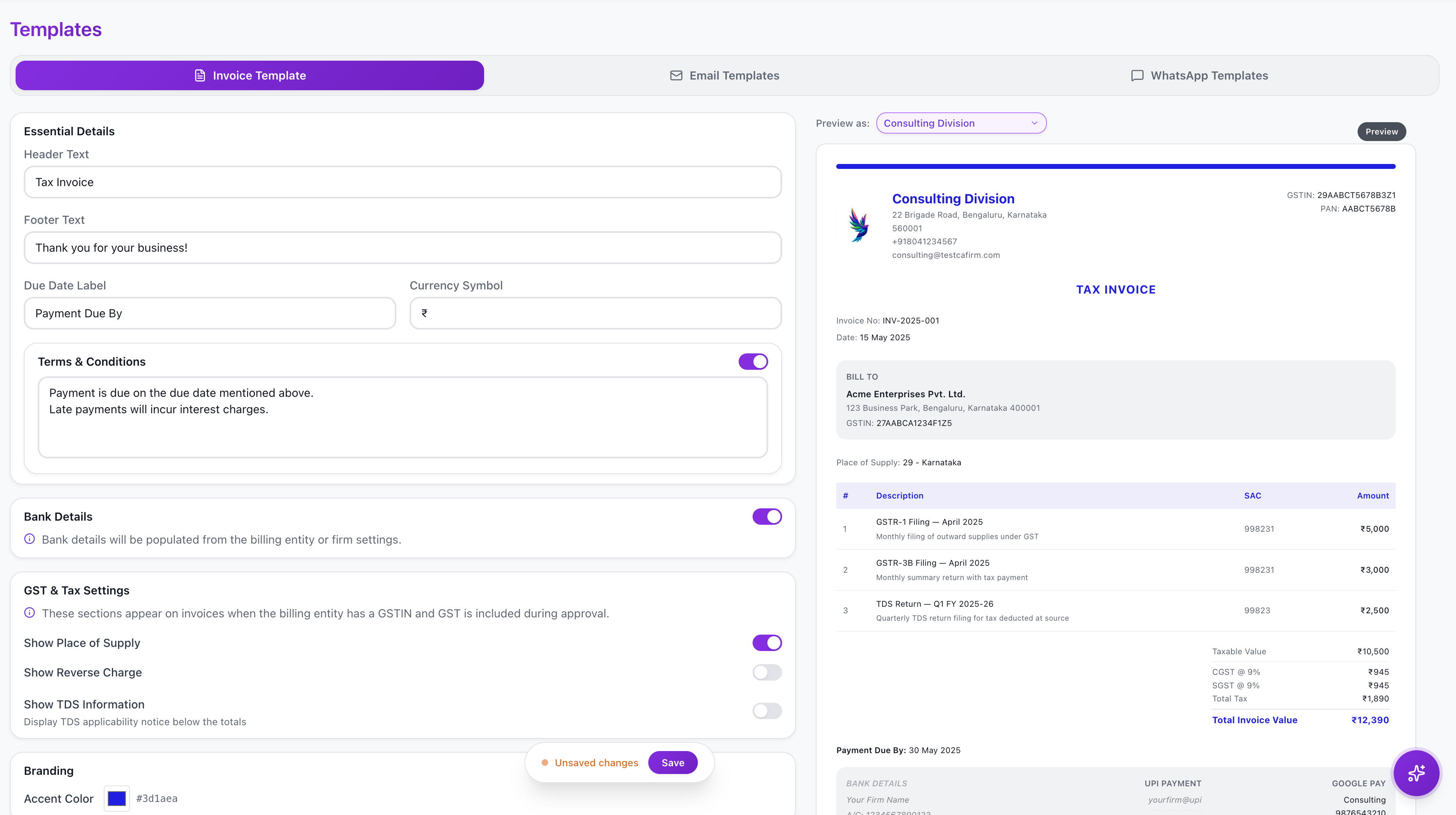Click the Payment Due By 30 May 2025 line
The width and height of the screenshot is (1456, 815).
898,750
